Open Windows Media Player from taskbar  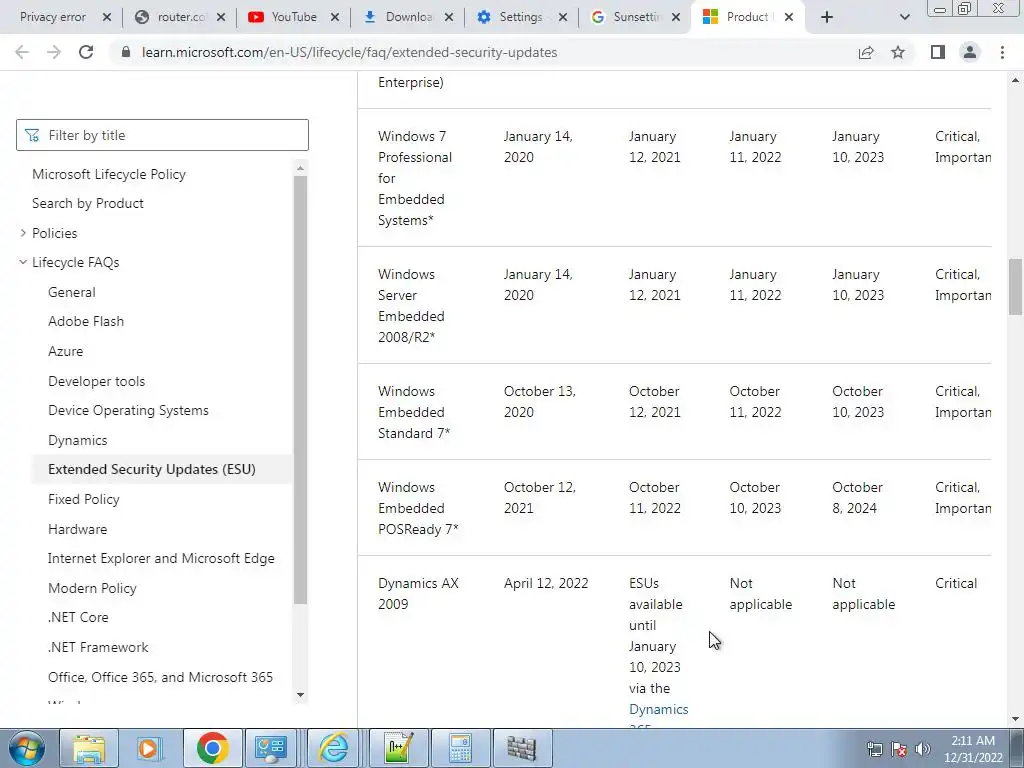point(150,748)
